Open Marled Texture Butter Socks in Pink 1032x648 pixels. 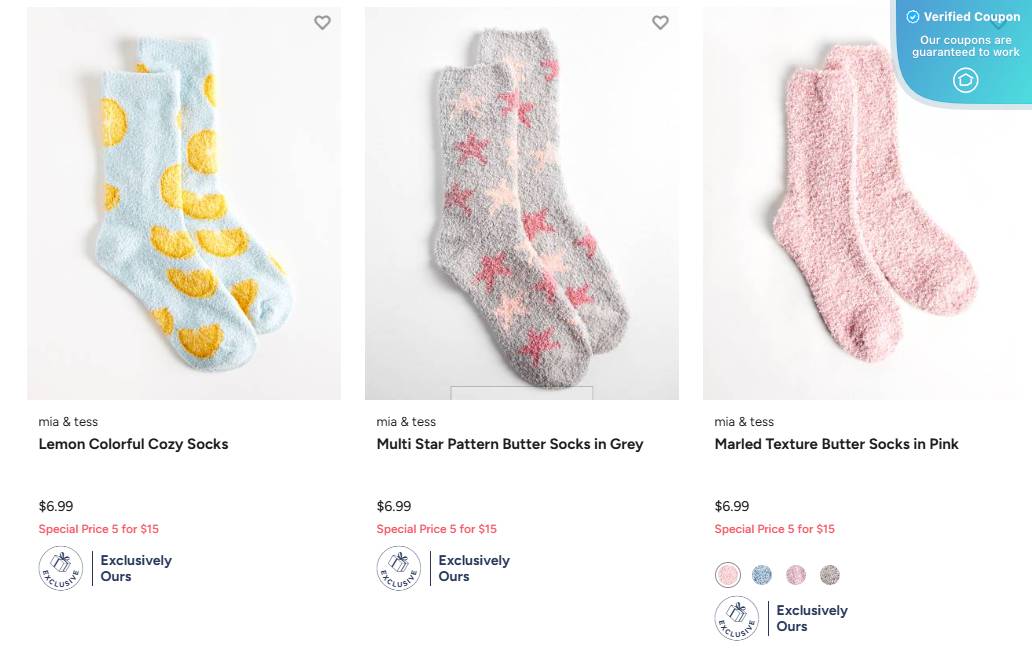point(836,444)
